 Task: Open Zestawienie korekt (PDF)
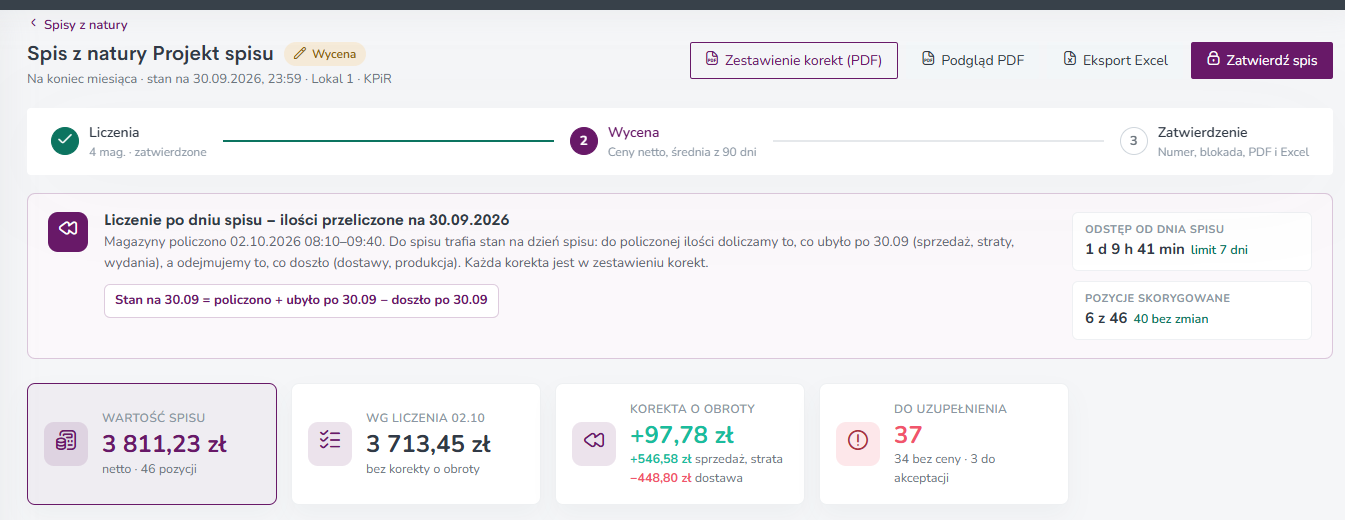tap(793, 60)
